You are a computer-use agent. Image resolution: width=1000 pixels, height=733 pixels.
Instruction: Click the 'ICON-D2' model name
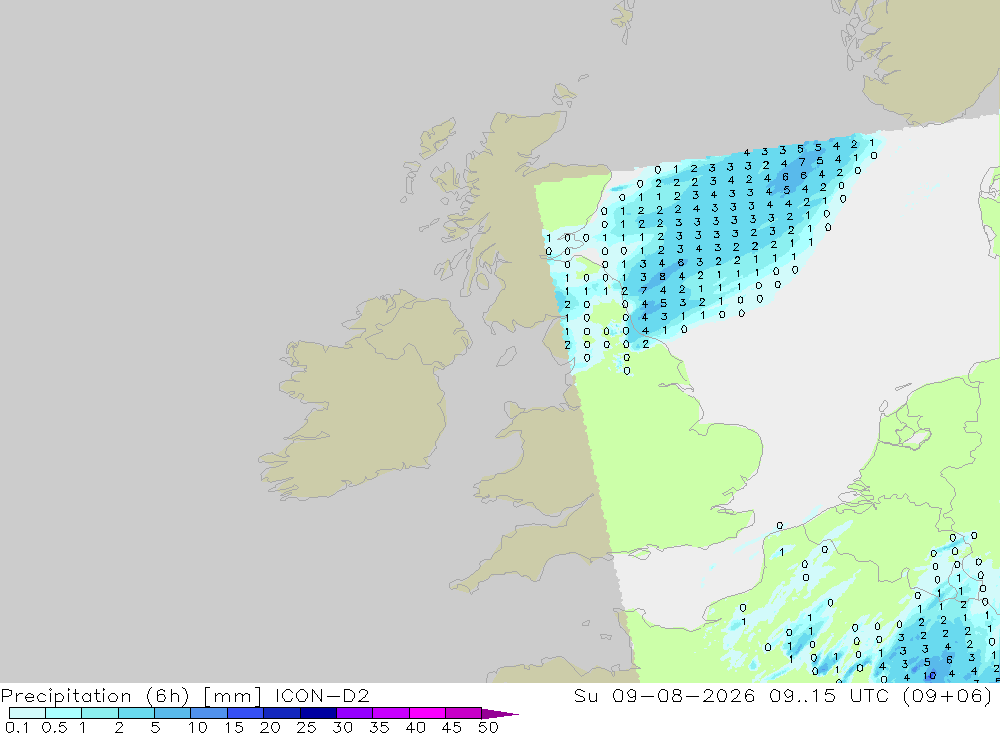pos(322,695)
